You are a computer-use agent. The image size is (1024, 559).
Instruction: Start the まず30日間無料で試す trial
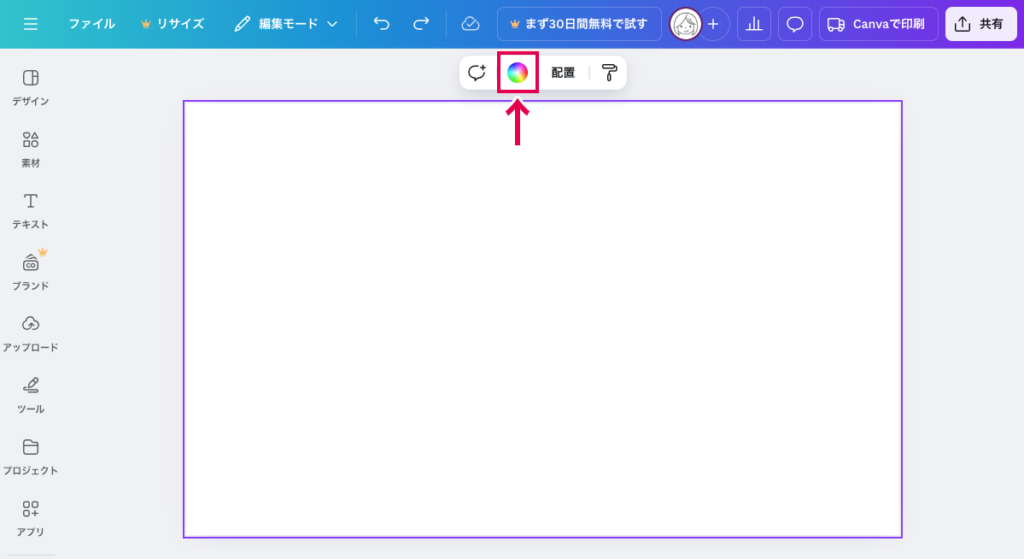579,24
